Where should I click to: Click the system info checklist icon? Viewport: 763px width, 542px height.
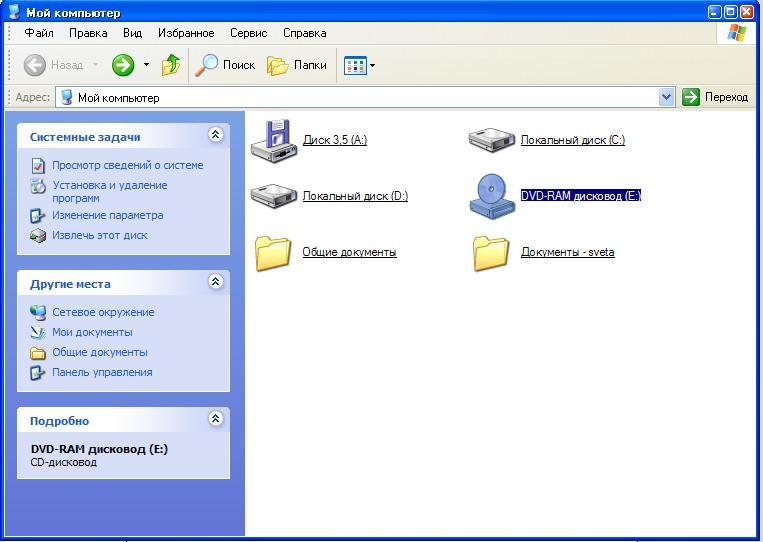[38, 166]
